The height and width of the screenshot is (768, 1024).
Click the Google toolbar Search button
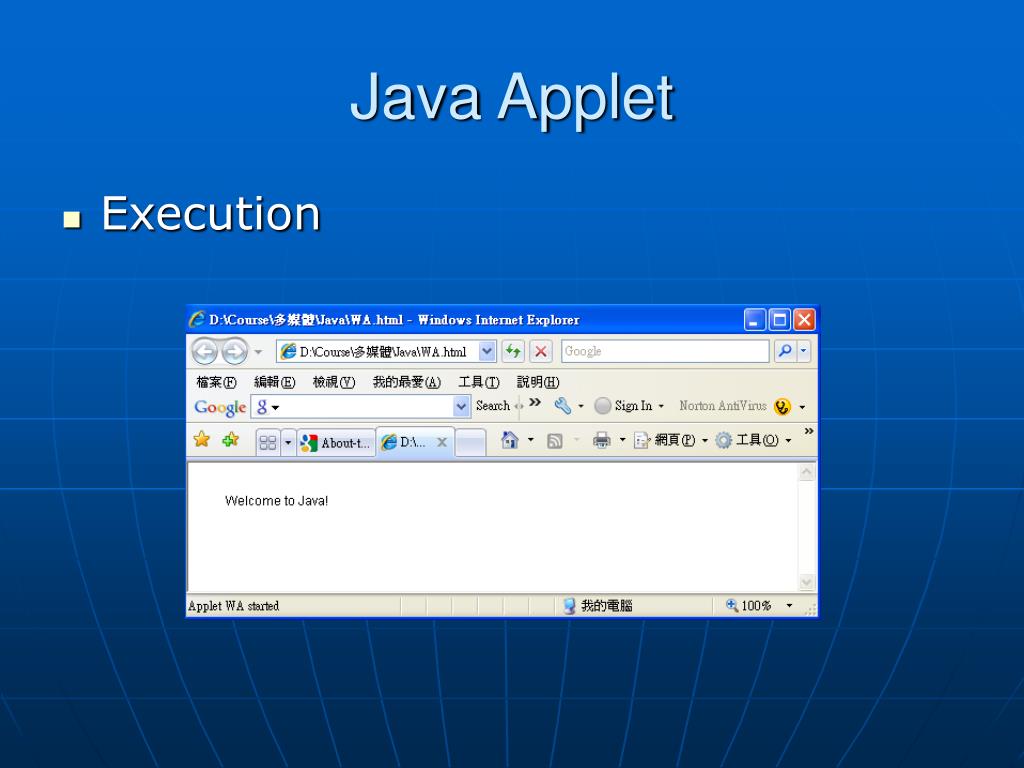[x=492, y=406]
